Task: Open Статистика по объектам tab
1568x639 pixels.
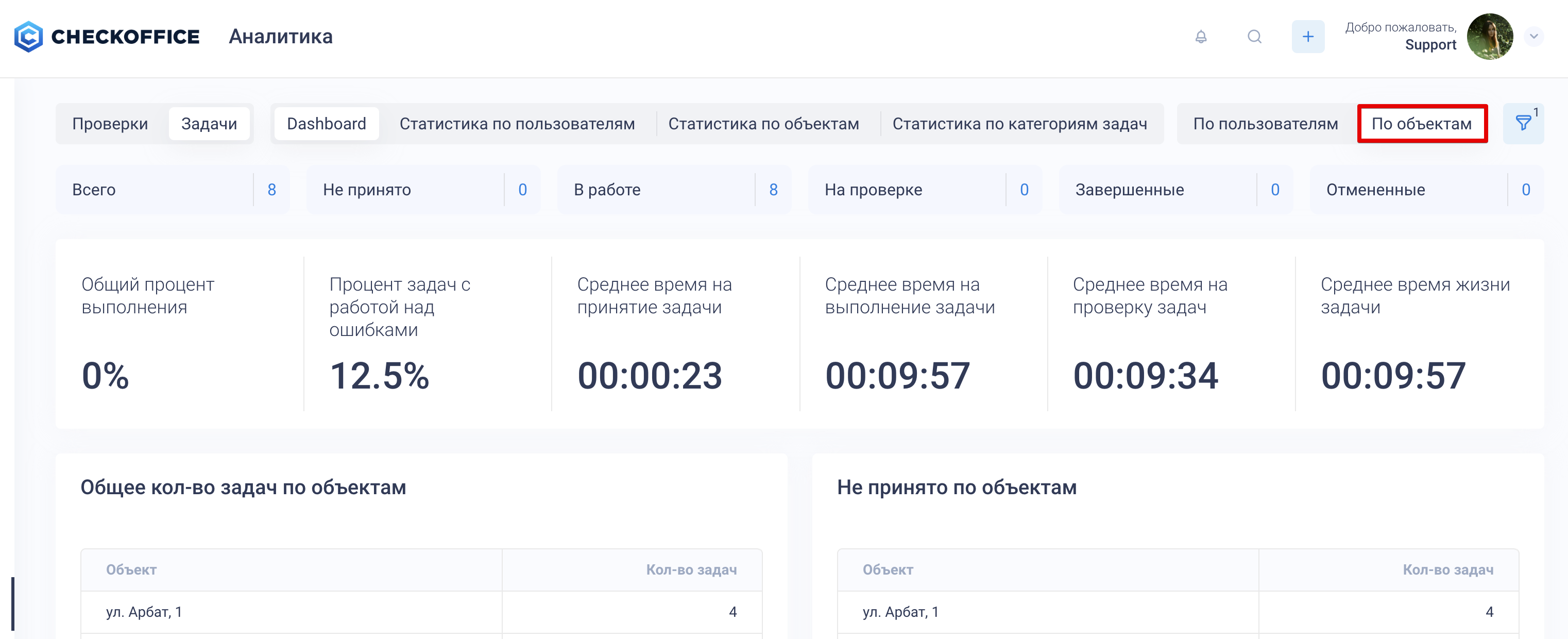Action: pos(763,124)
